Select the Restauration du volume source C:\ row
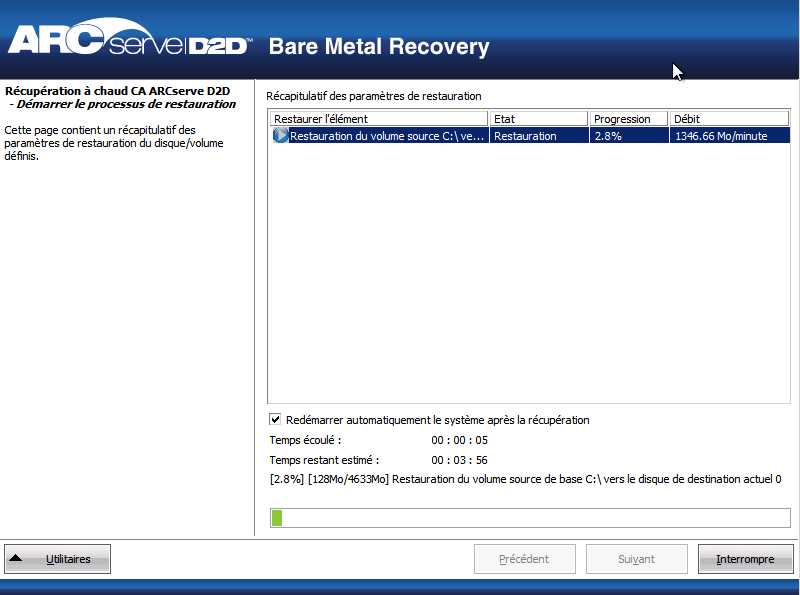 point(530,135)
